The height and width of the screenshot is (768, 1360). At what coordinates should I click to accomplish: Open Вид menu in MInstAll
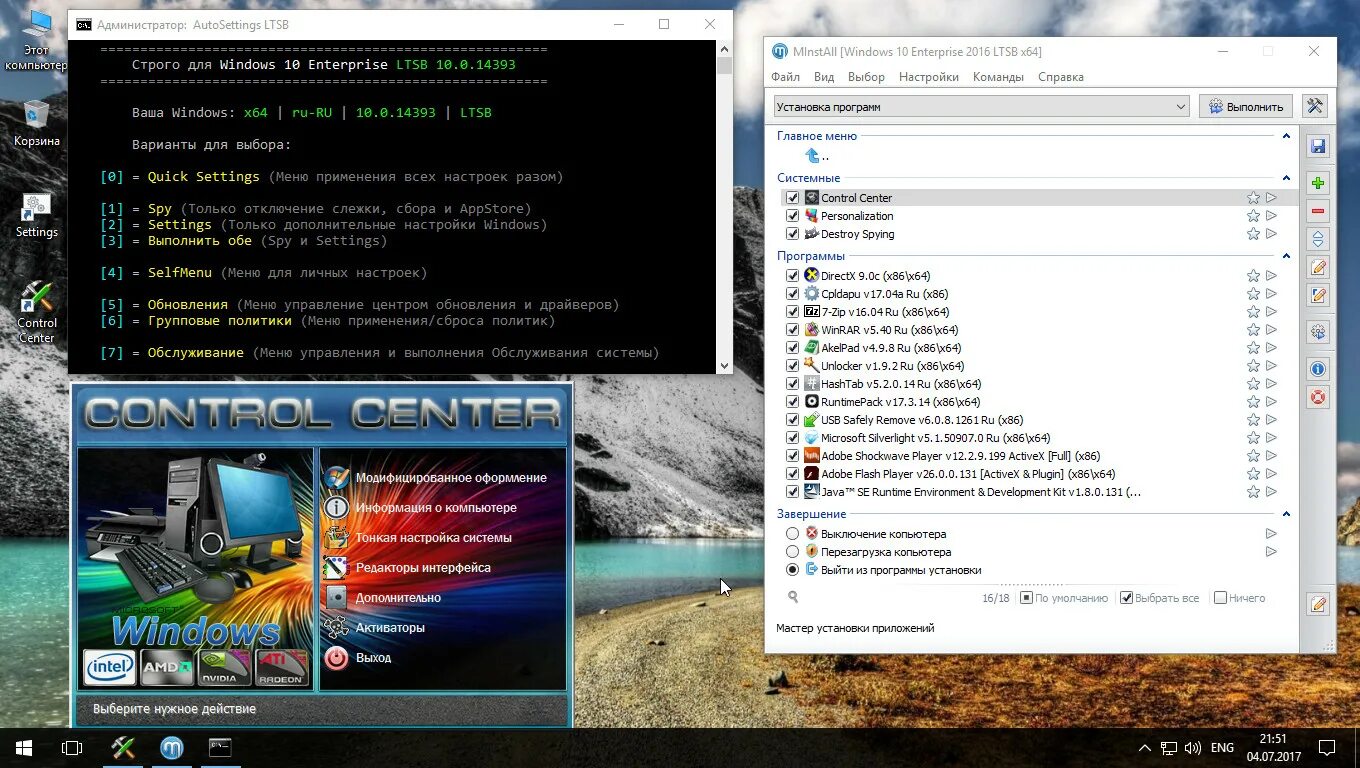pyautogui.click(x=824, y=77)
